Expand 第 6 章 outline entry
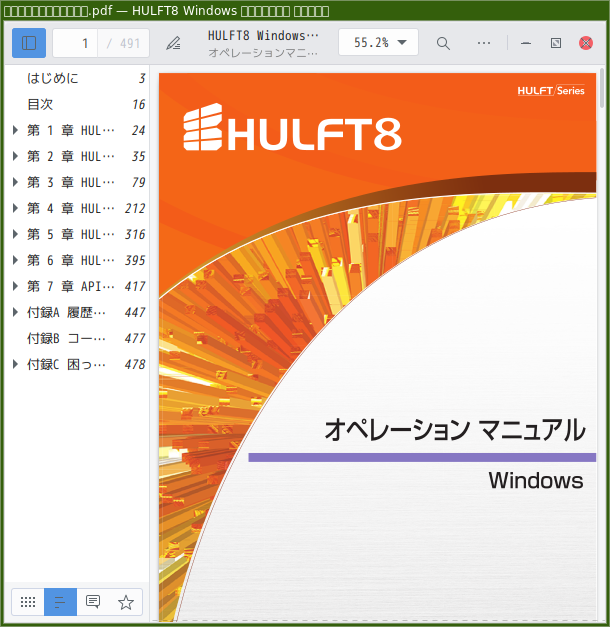Screen dimensions: 610x627 pos(15,260)
